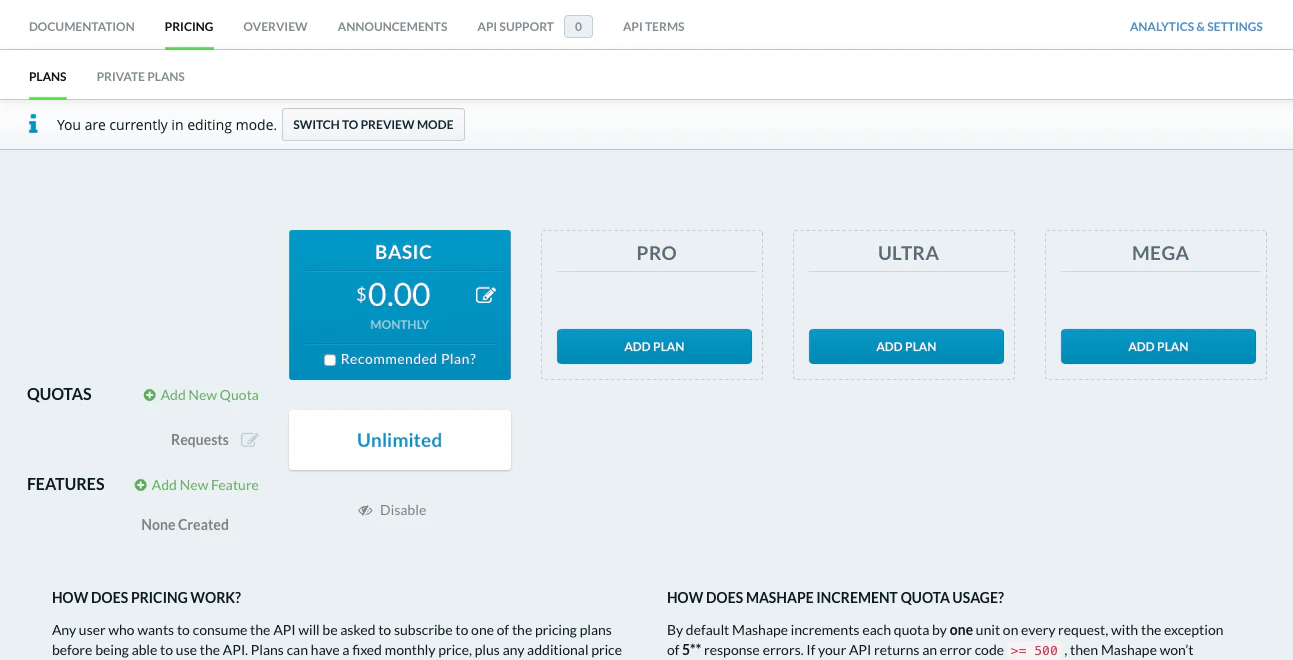Click the blue info icon in editing banner
The width and height of the screenshot is (1293, 660).
[33, 124]
